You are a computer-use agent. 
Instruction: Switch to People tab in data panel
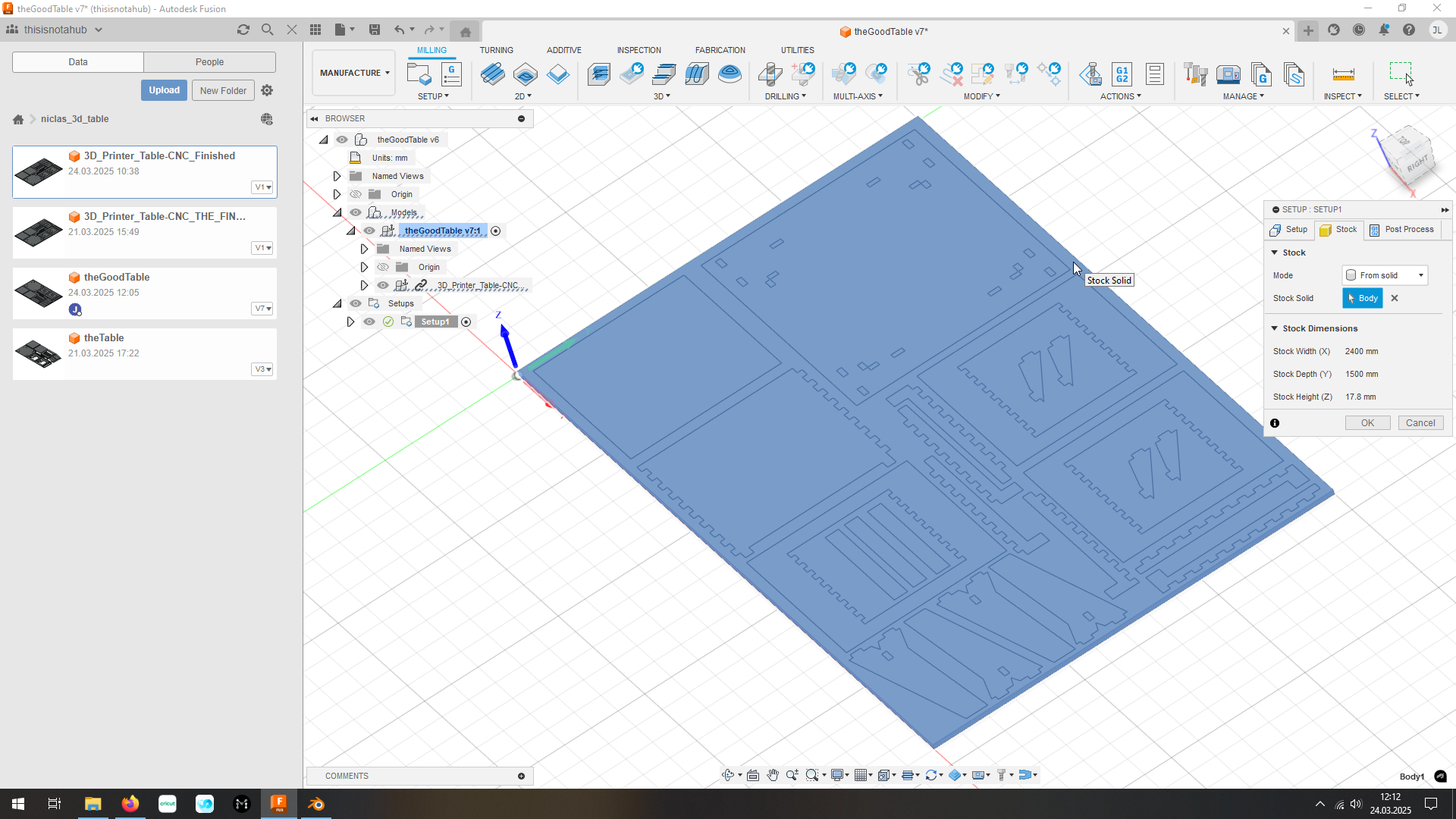point(209,62)
